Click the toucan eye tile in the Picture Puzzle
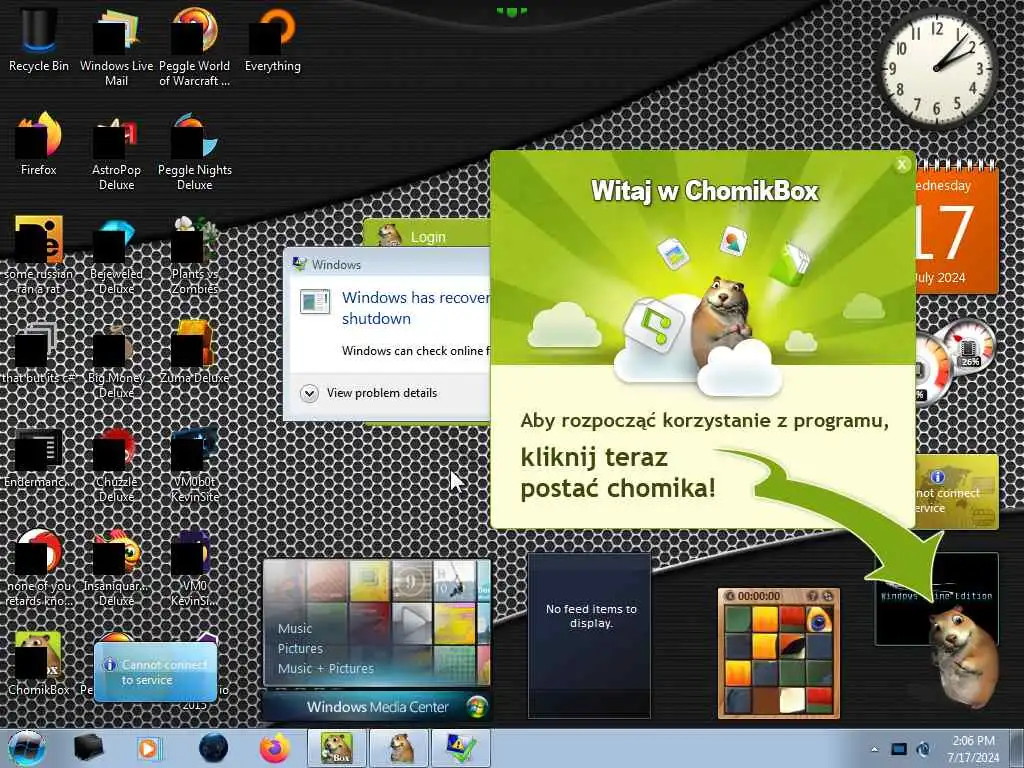 point(818,620)
